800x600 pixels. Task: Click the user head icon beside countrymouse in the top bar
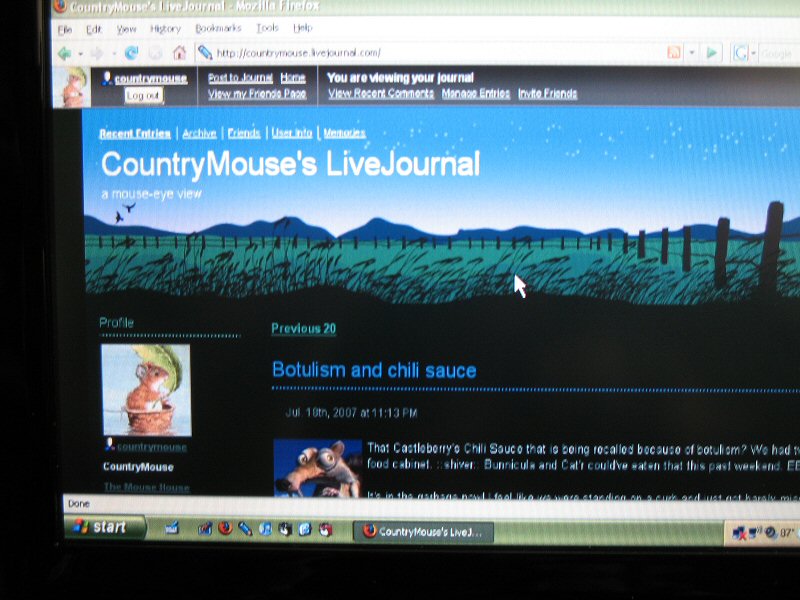[107, 78]
